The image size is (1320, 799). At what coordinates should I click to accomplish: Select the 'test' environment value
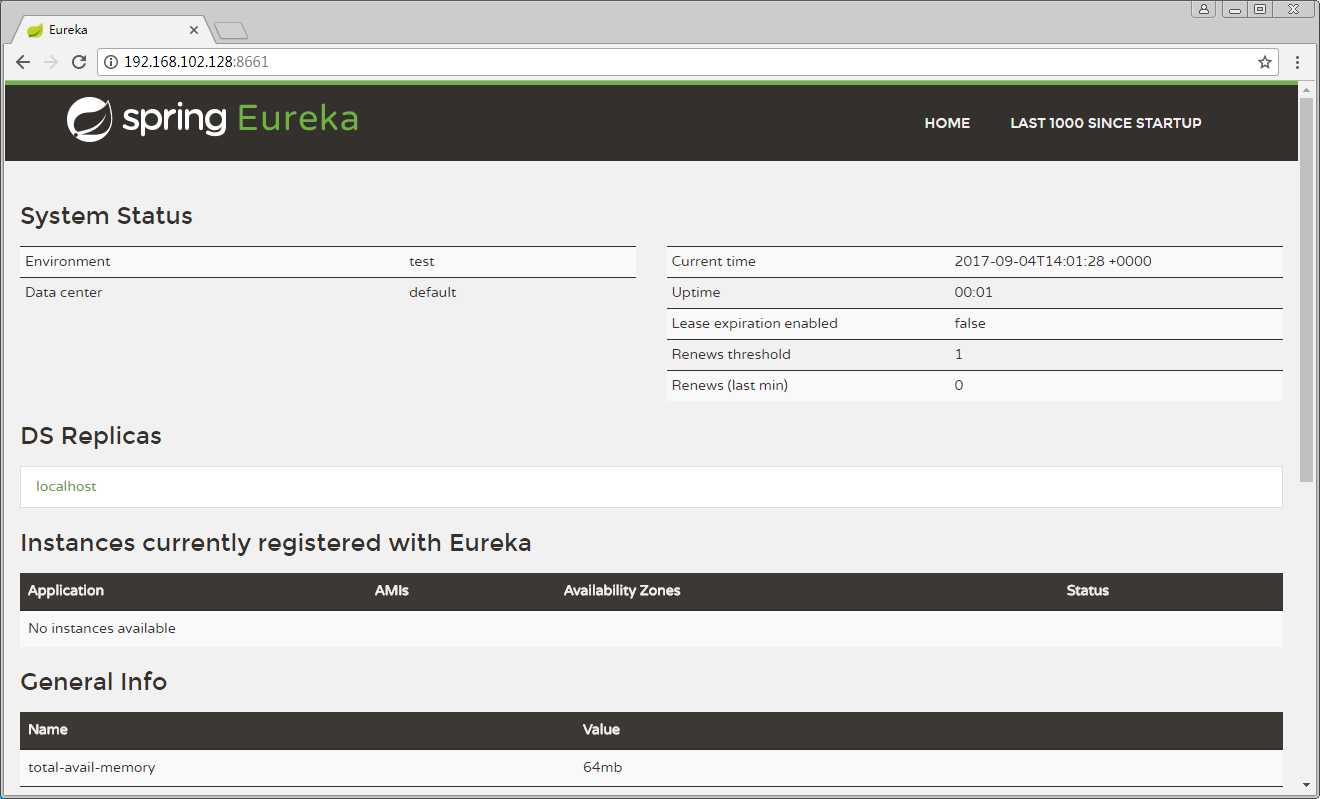tap(422, 261)
